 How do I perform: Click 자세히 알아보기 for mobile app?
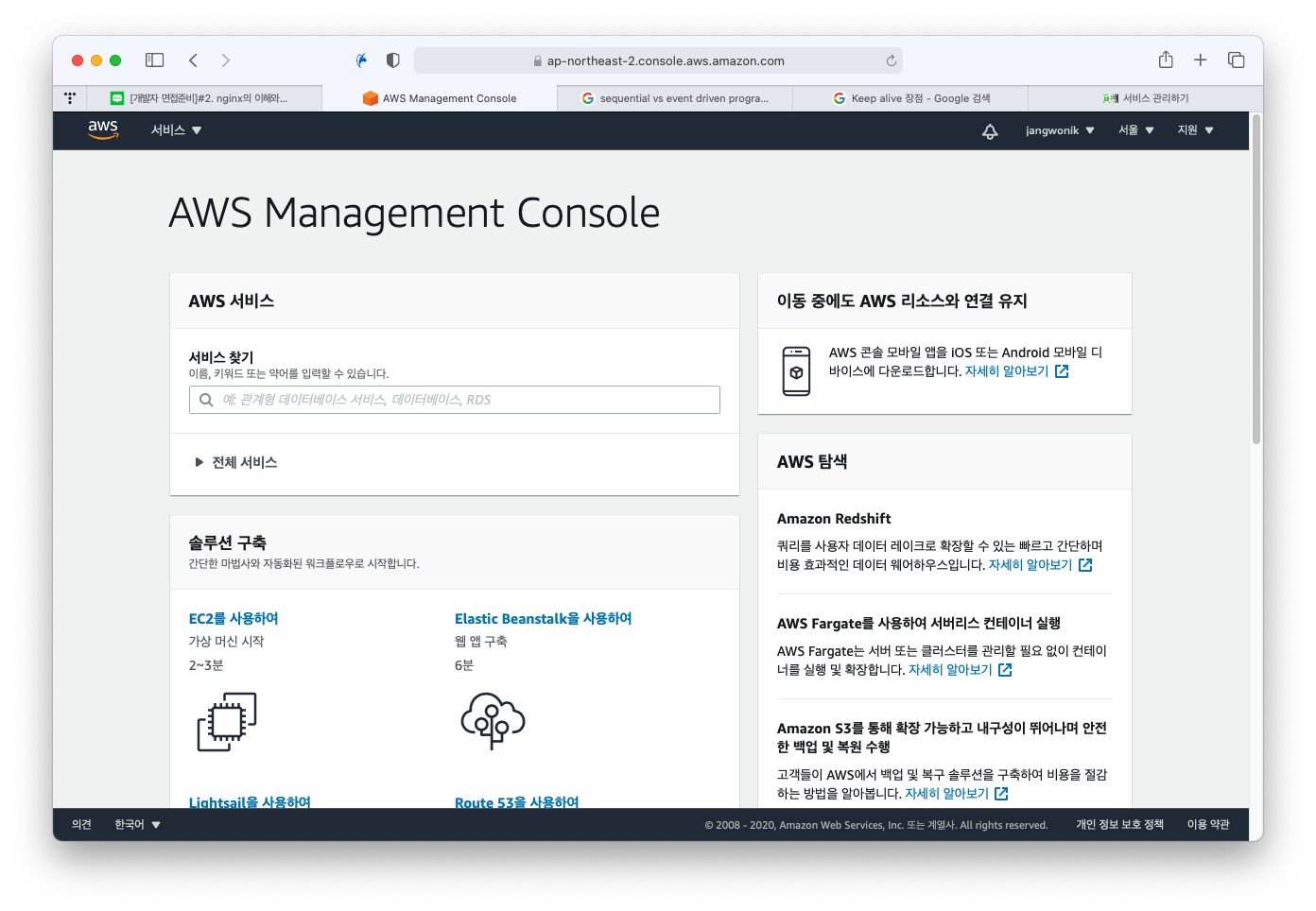(1007, 371)
